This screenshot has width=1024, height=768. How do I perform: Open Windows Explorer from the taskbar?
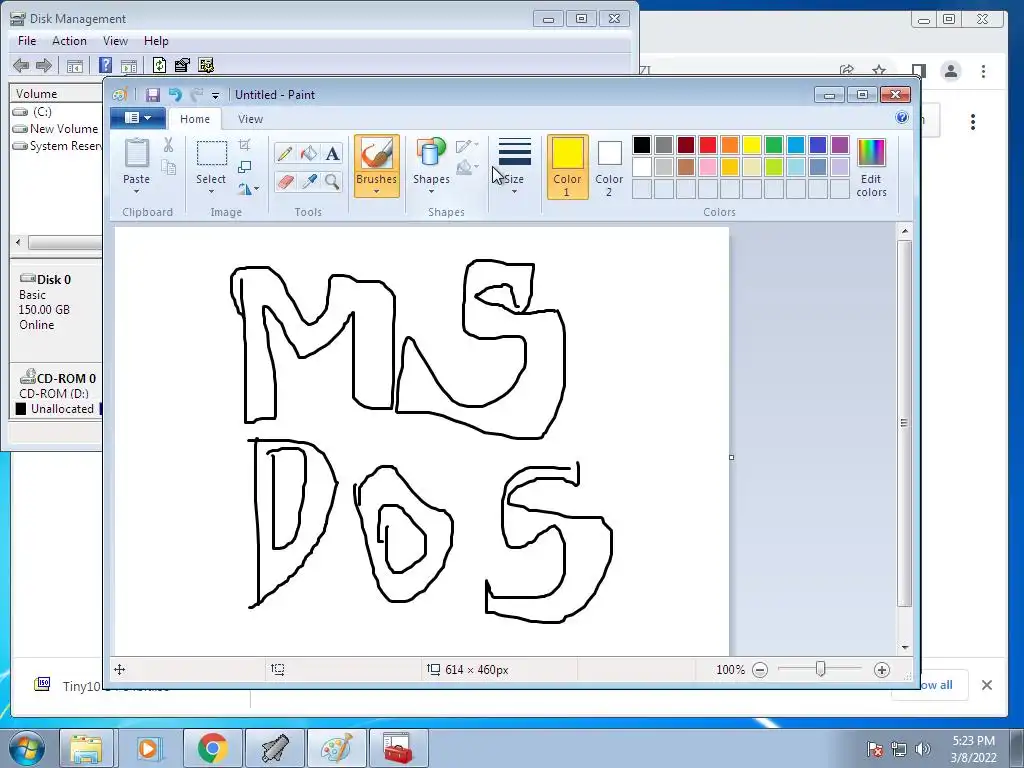tap(87, 748)
